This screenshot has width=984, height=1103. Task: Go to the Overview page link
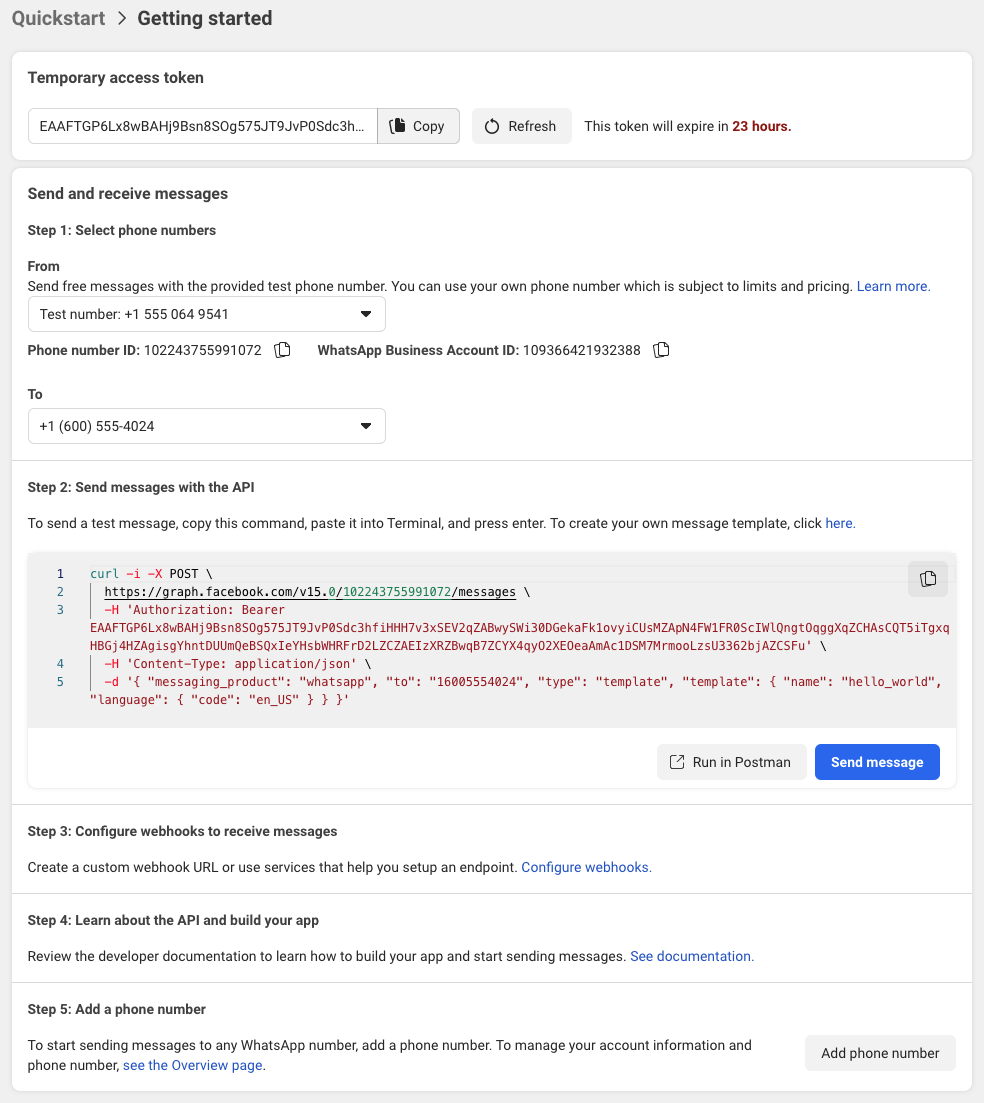coord(194,1065)
